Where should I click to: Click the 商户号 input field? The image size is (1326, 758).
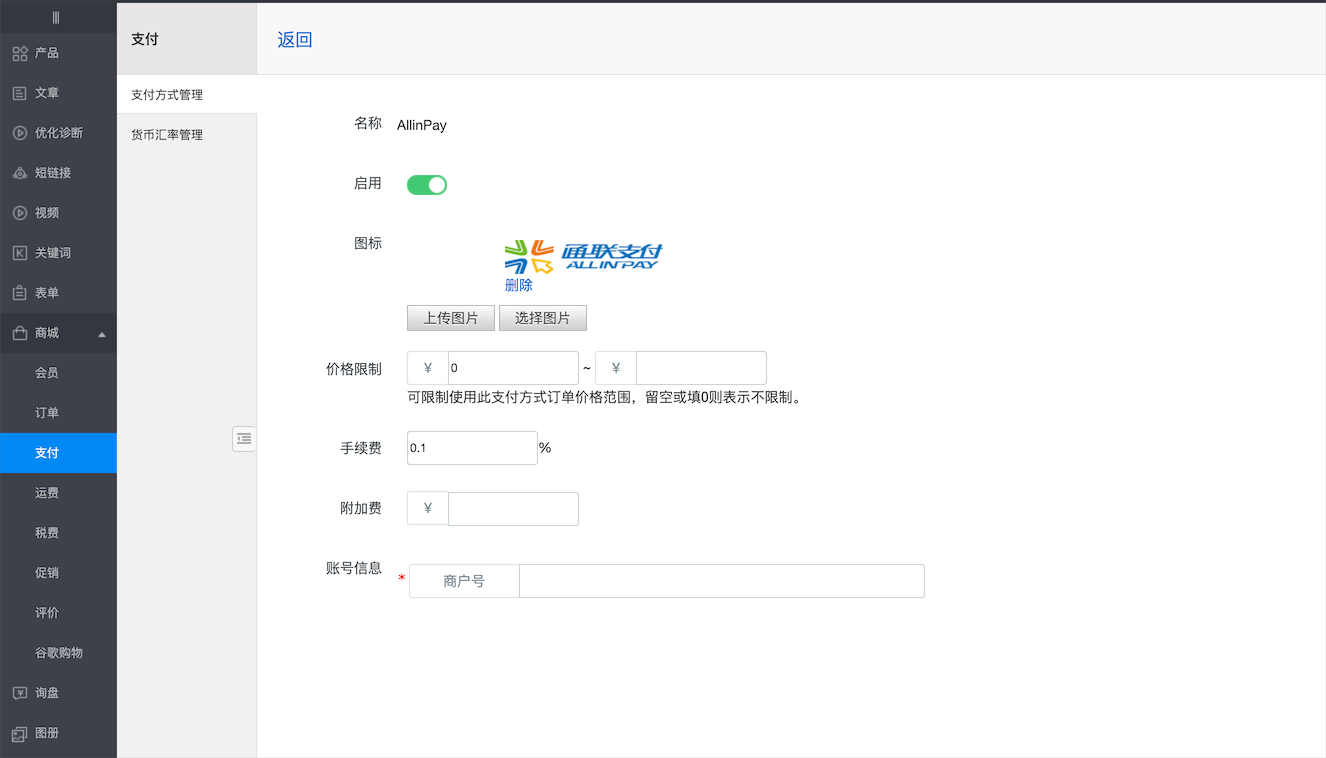[721, 581]
